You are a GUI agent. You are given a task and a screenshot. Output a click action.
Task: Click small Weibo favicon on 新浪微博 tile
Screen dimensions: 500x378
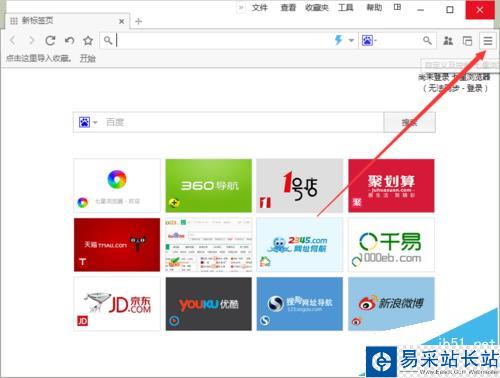[x=357, y=321]
